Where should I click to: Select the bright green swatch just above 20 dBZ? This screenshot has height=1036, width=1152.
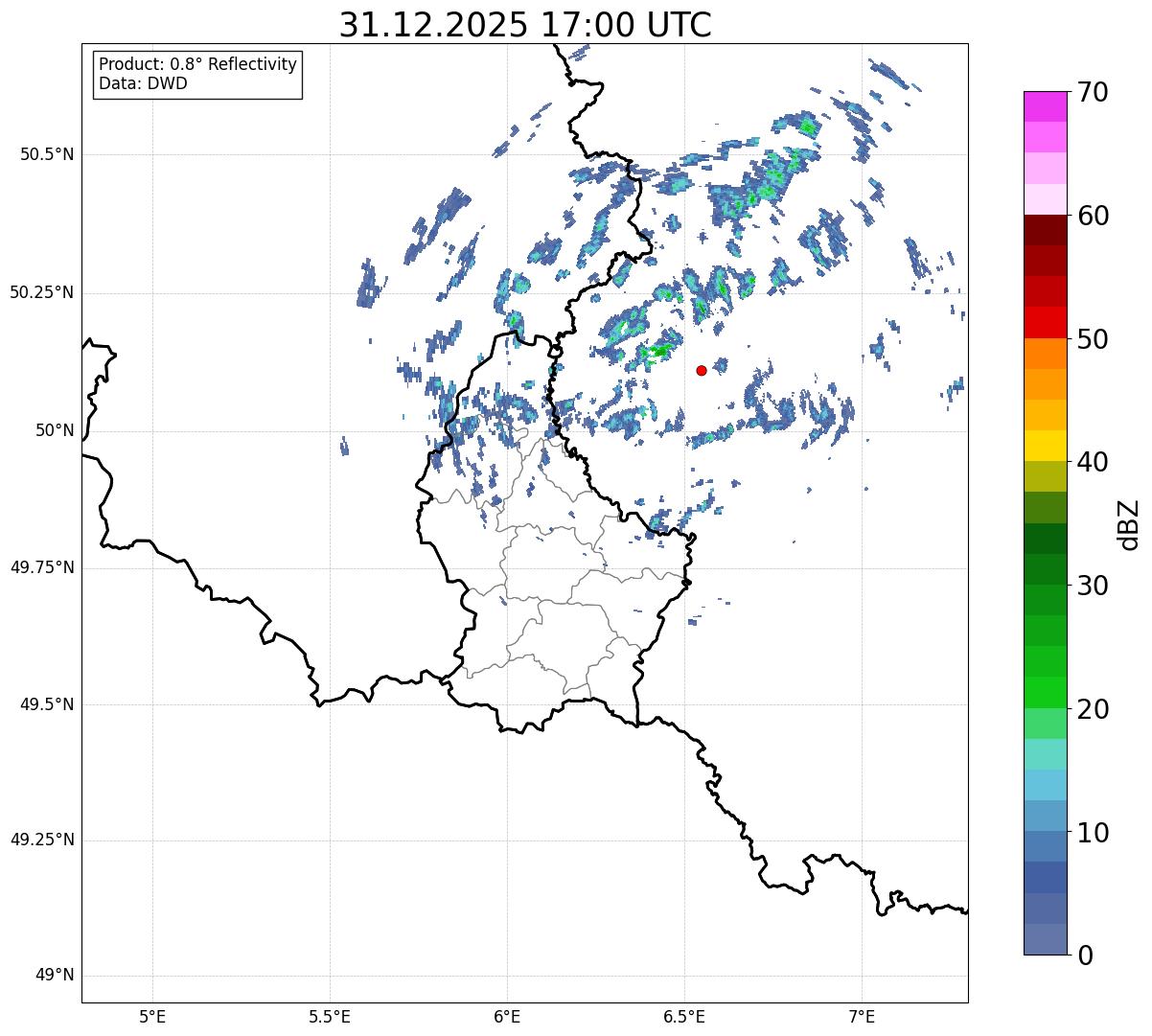pyautogui.click(x=1045, y=692)
